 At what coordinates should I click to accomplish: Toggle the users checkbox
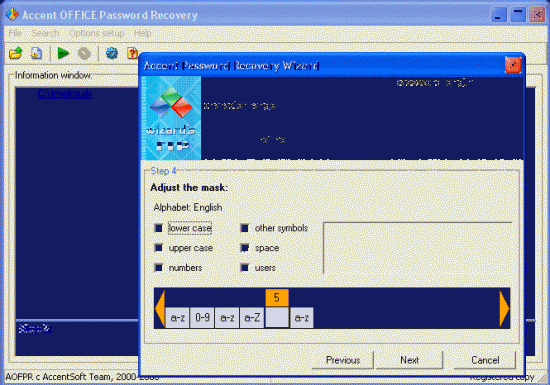pyautogui.click(x=244, y=268)
